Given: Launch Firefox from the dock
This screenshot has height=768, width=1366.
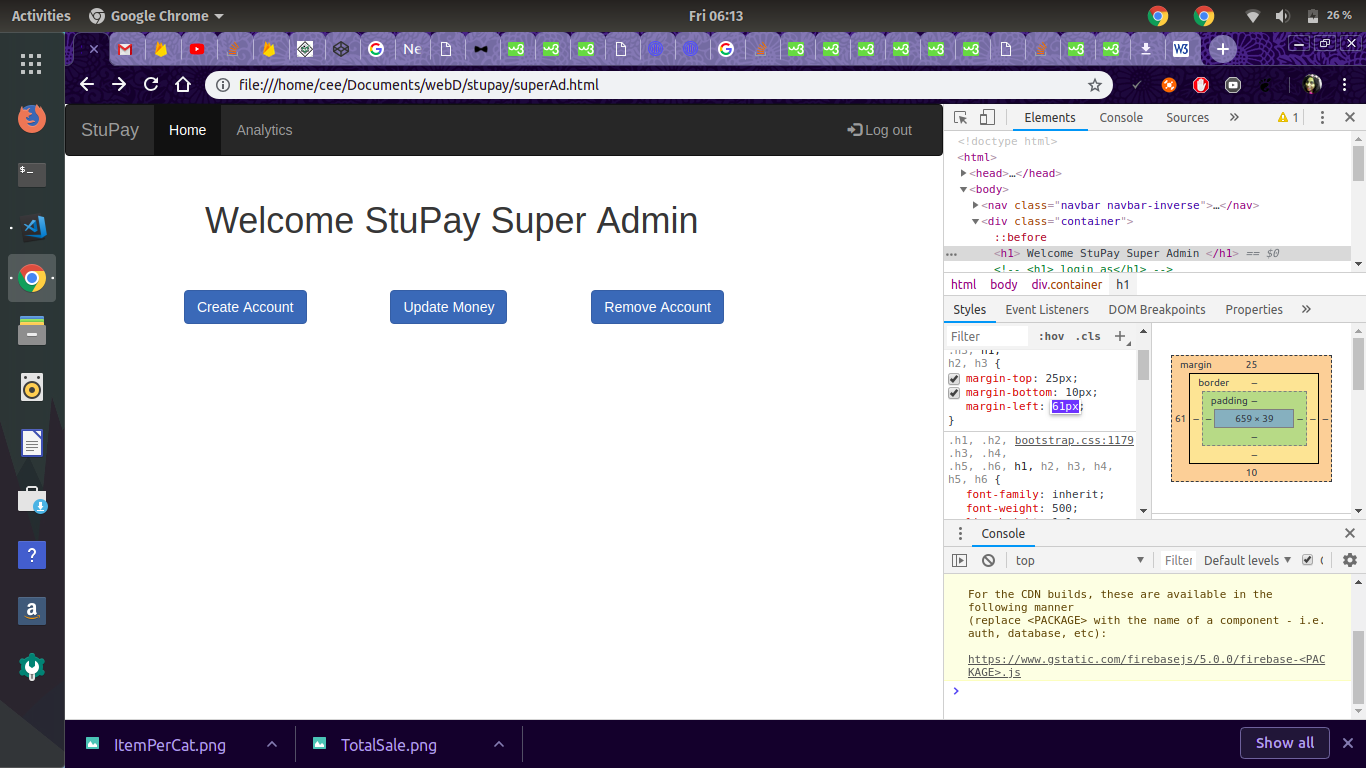Looking at the screenshot, I should click(32, 118).
